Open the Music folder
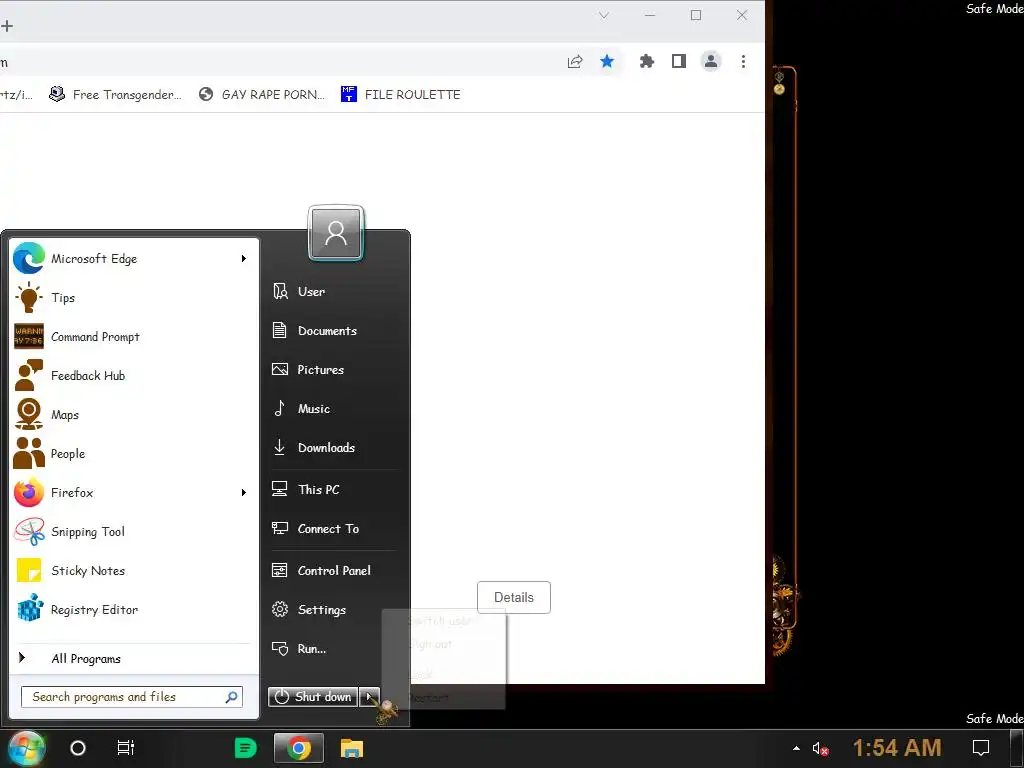1024x768 pixels. point(333,409)
